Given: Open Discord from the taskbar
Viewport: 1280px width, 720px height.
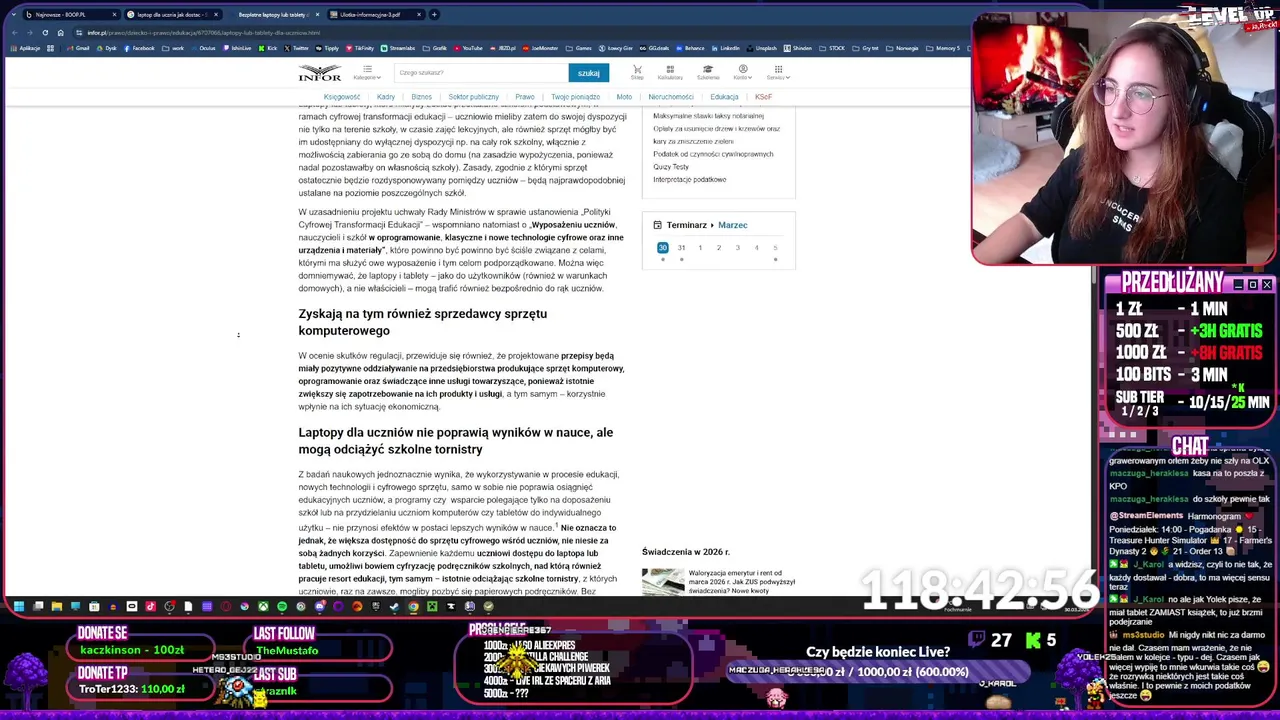Looking at the screenshot, I should click(320, 606).
